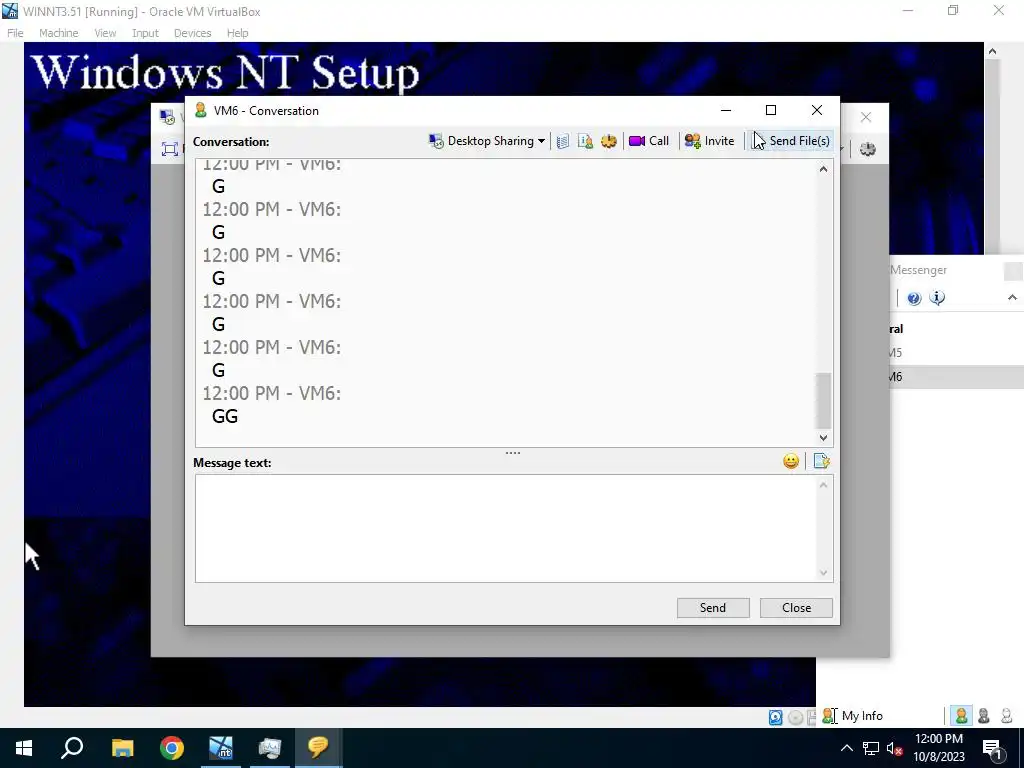Open the VirtualBox File menu
Screen dimensions: 1024x768
(x=15, y=33)
